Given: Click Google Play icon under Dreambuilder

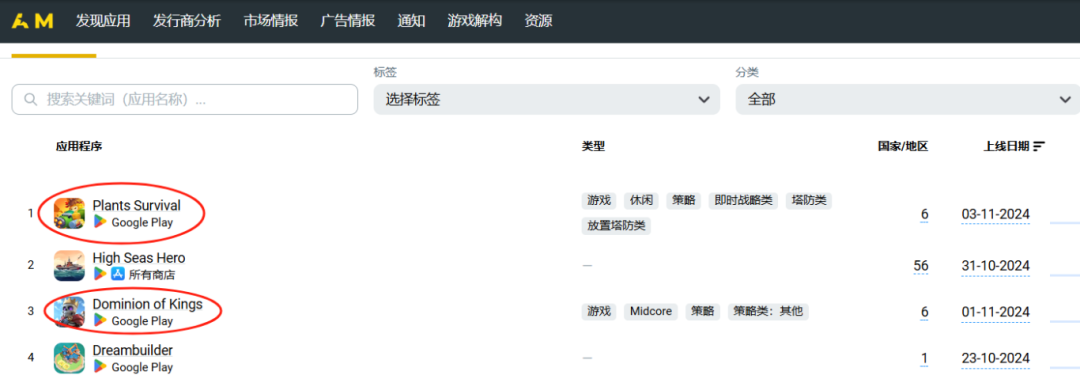Looking at the screenshot, I should click(x=101, y=367).
